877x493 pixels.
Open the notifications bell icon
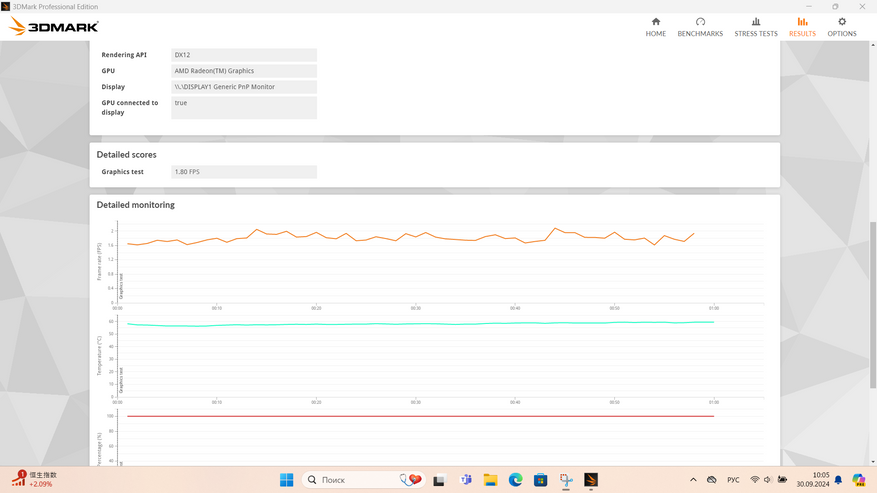[x=838, y=480]
